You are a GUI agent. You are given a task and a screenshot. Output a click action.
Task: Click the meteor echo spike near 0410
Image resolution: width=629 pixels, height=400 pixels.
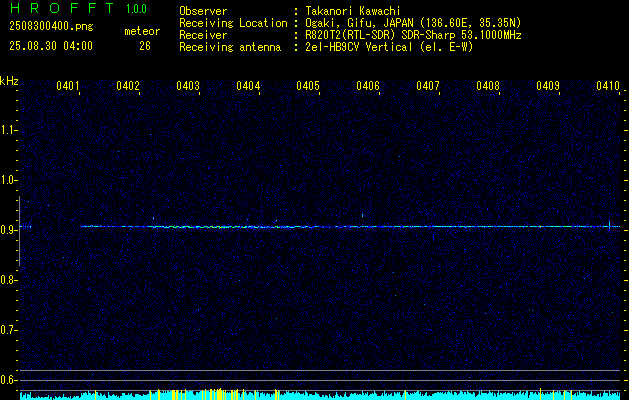pyautogui.click(x=609, y=225)
